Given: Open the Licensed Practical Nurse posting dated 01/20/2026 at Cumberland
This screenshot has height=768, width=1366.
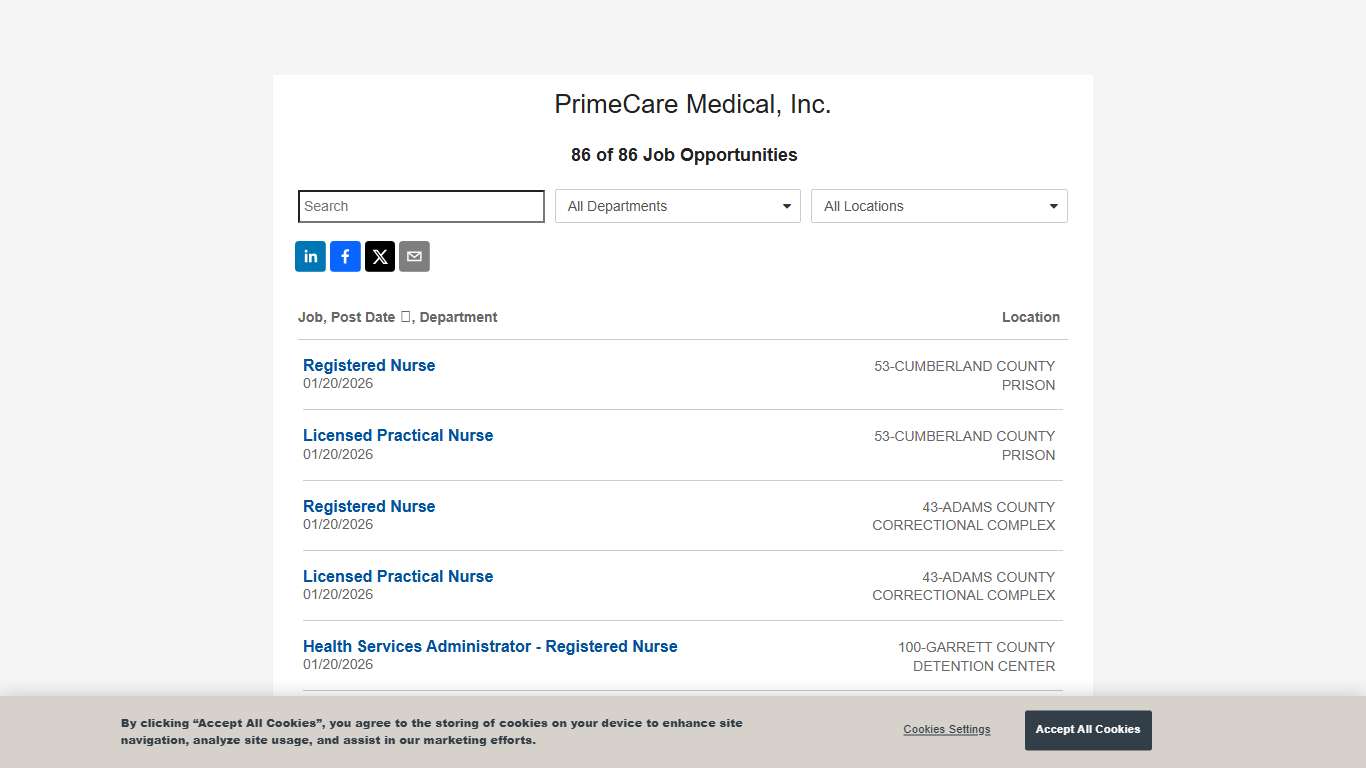Looking at the screenshot, I should click(x=397, y=435).
